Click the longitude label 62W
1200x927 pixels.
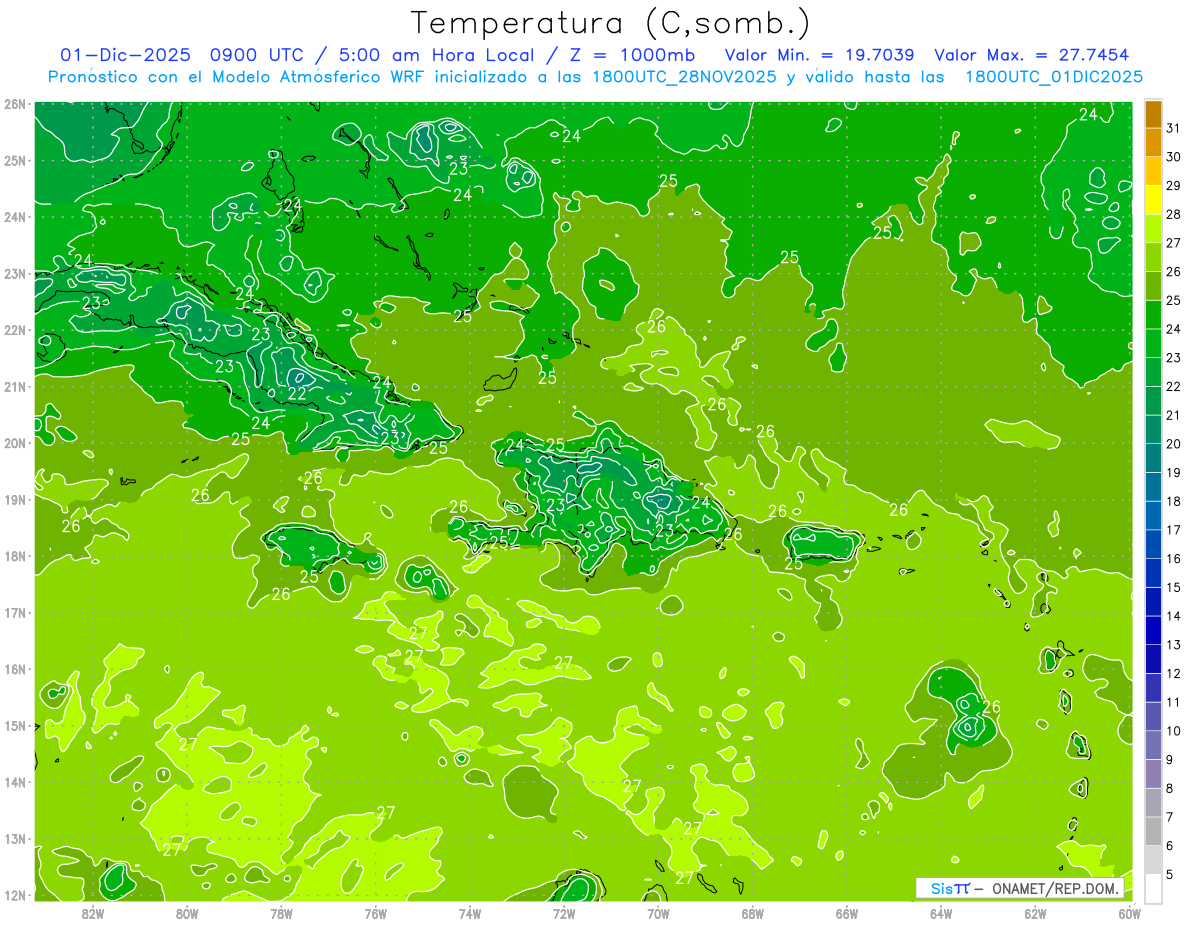point(1035,913)
